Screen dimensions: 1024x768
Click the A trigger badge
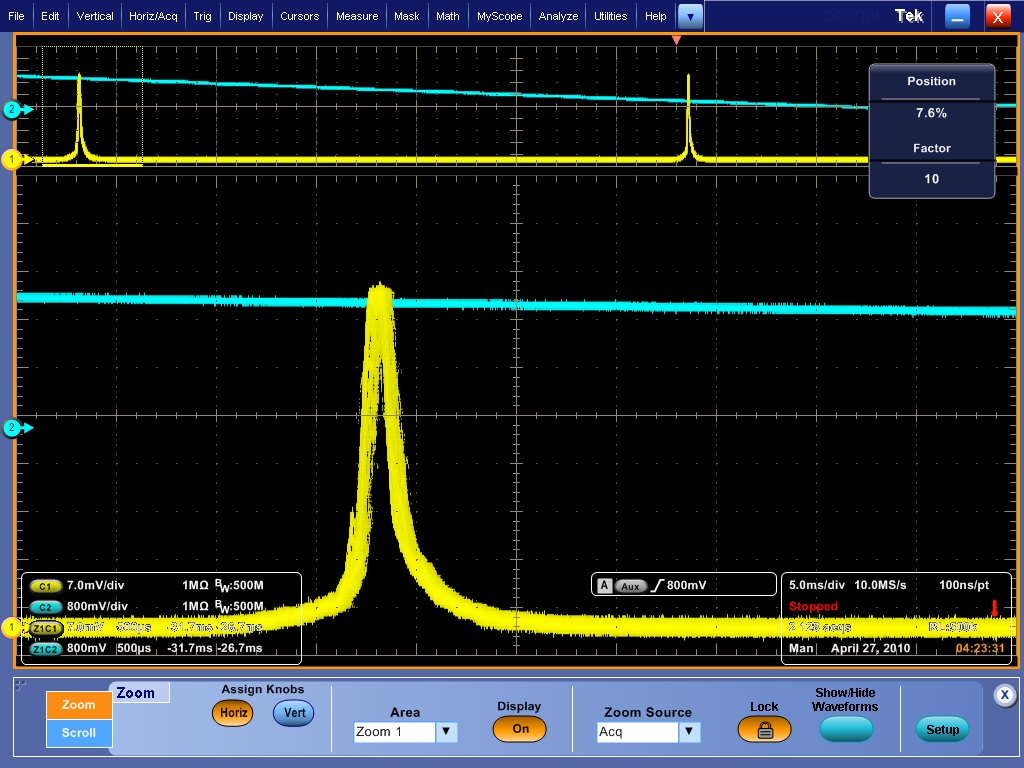604,586
